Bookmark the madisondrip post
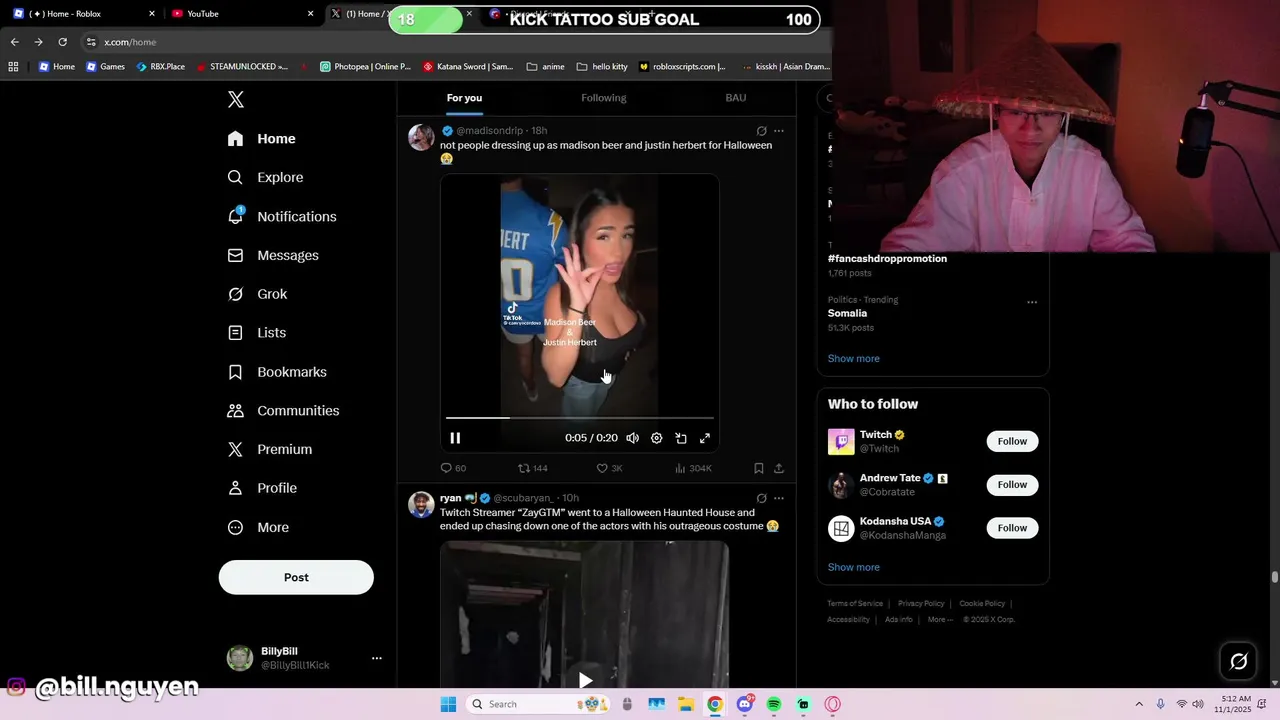This screenshot has width=1280, height=720. (759, 468)
